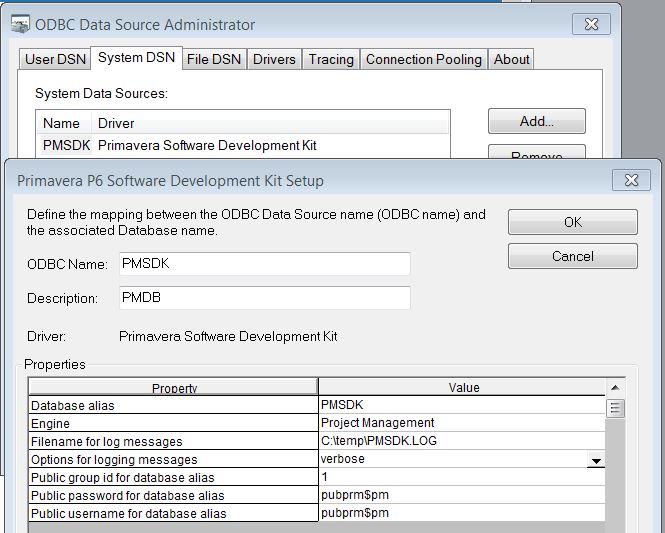Switch to the User DSN tab
Viewport: 665px width, 533px height.
coord(55,59)
